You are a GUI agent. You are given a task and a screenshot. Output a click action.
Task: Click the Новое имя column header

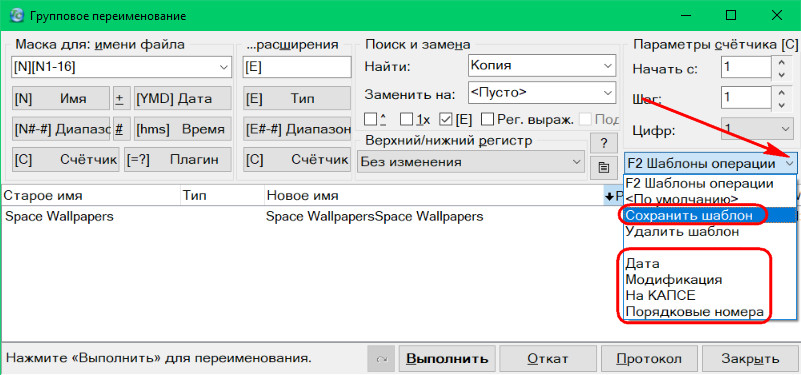pyautogui.click(x=434, y=196)
